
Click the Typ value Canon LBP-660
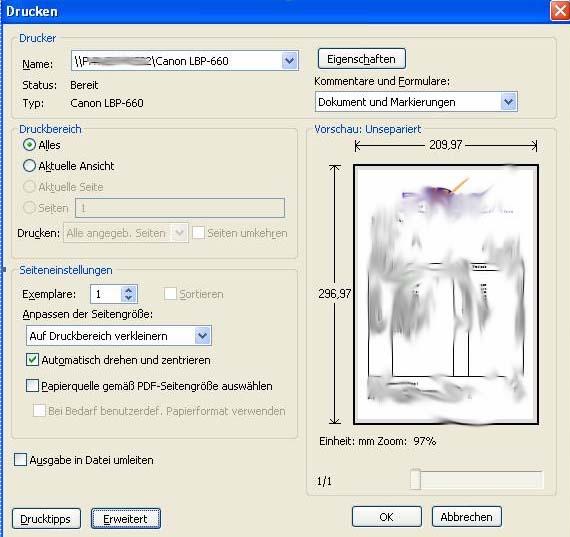point(107,103)
